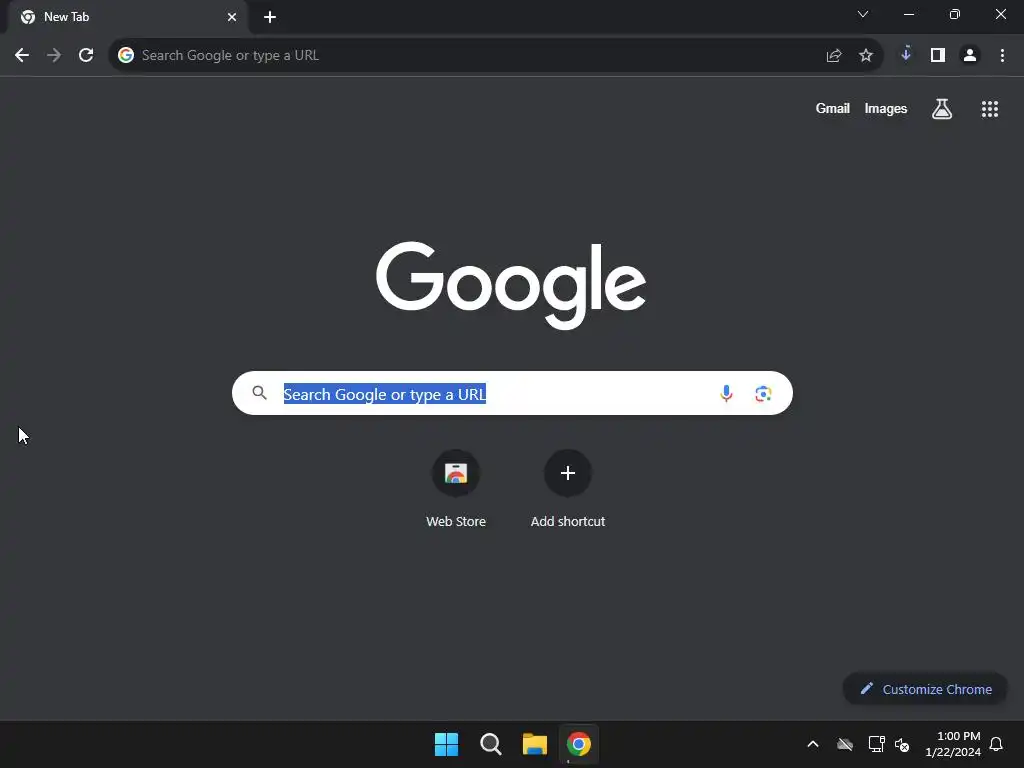Open a new tab with plus button
Viewport: 1024px width, 768px height.
(x=270, y=17)
